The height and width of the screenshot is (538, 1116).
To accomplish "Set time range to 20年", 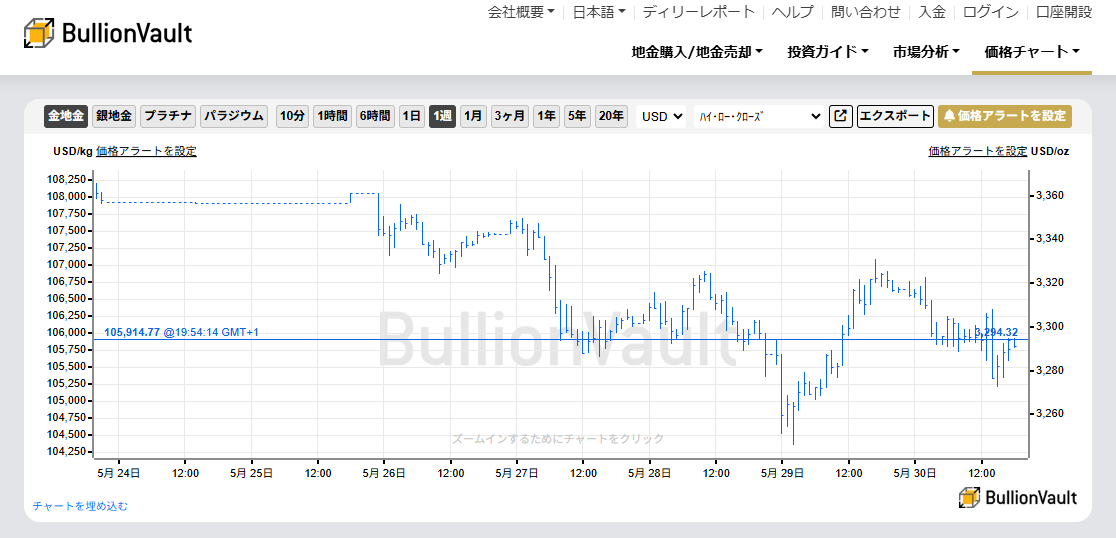I will click(x=611, y=116).
